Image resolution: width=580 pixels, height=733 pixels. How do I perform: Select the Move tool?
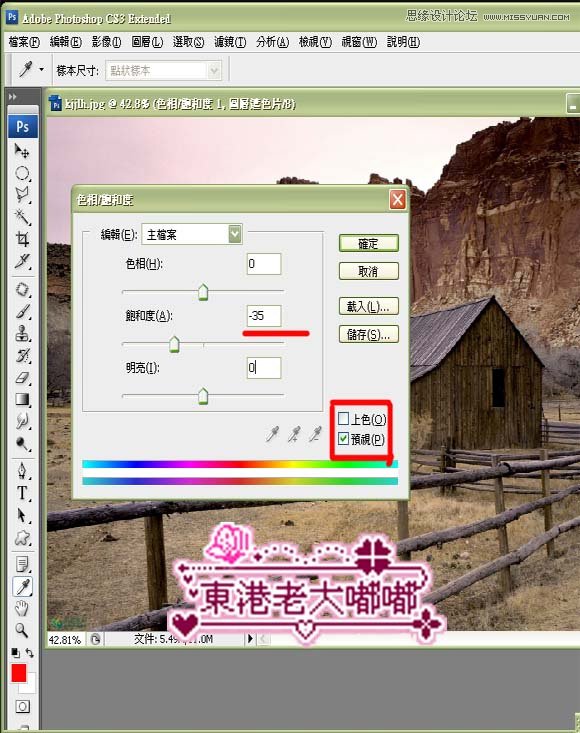[21, 151]
